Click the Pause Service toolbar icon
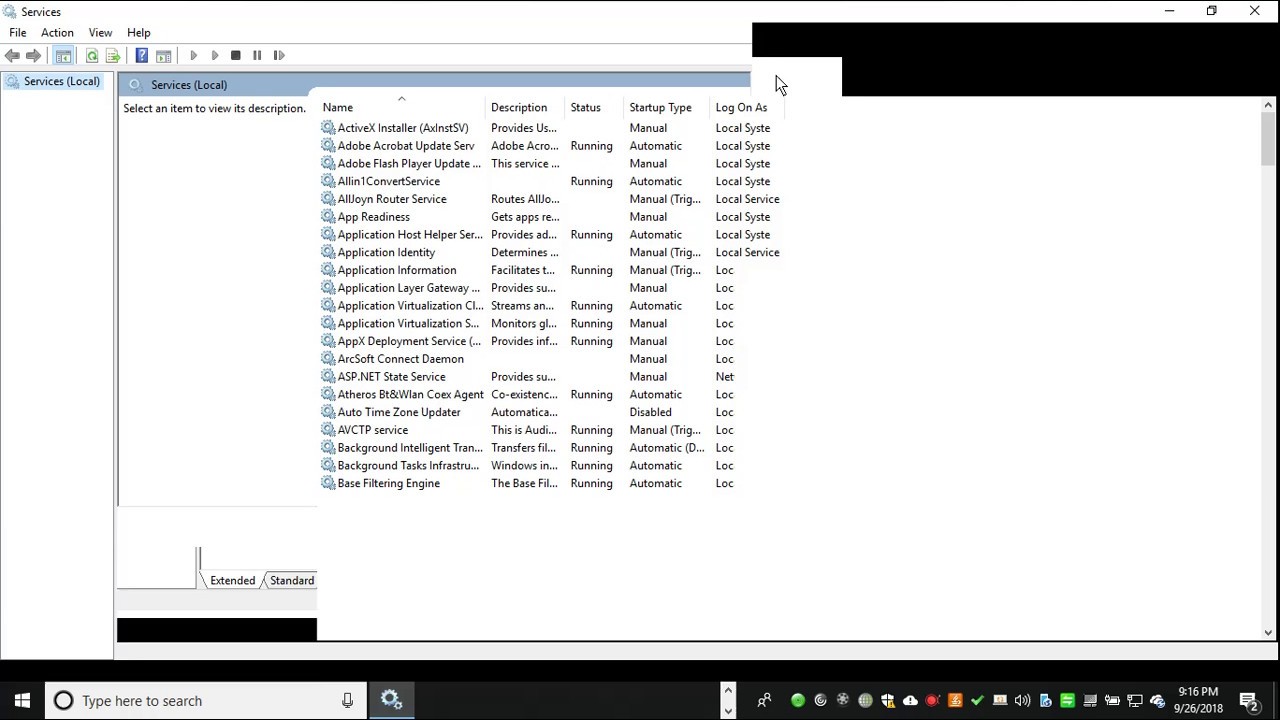1280x720 pixels. tap(257, 56)
